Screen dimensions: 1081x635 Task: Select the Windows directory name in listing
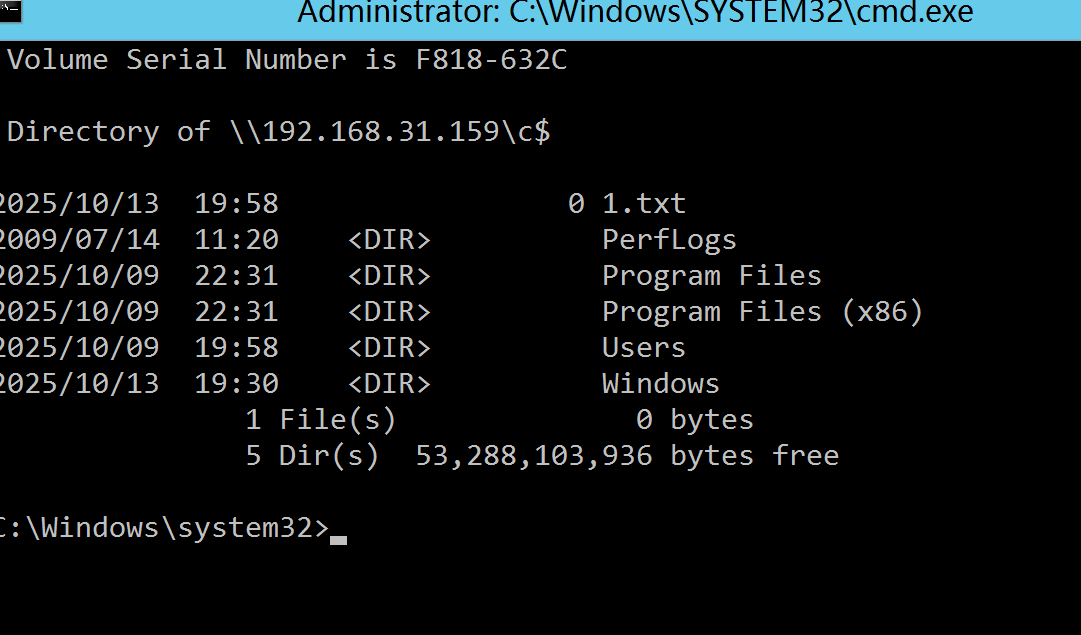point(660,384)
